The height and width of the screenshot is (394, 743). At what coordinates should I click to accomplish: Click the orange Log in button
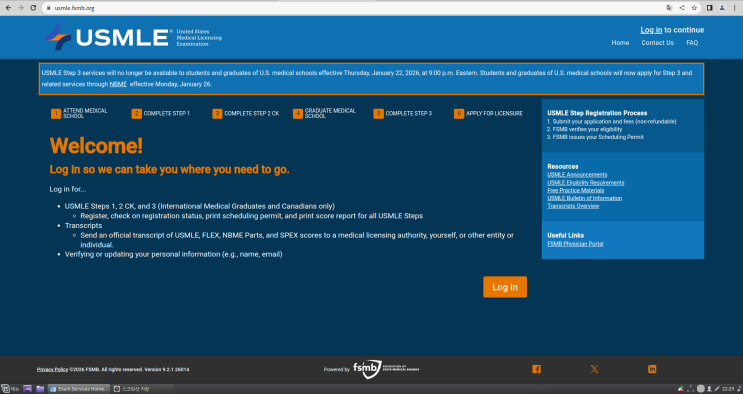point(505,287)
